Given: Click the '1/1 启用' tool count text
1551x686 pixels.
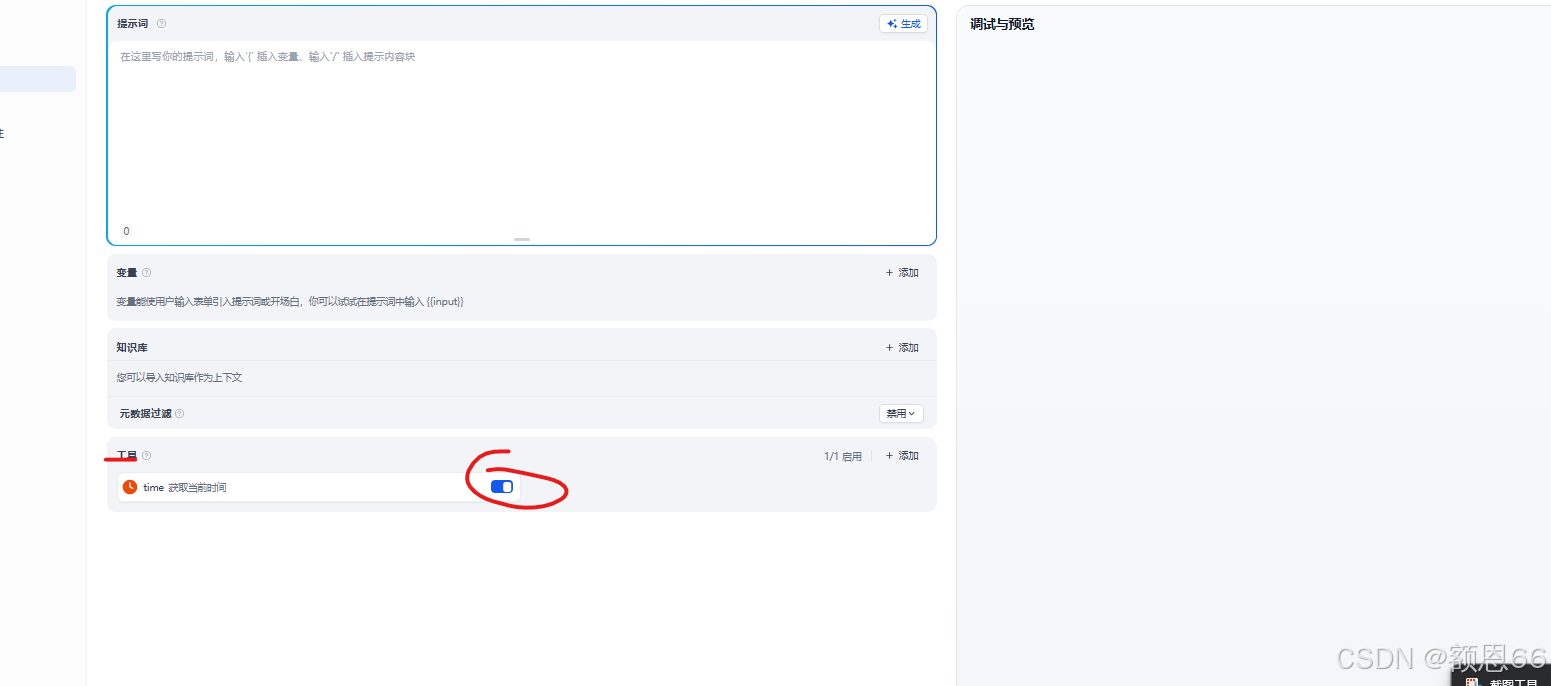Looking at the screenshot, I should coord(843,456).
